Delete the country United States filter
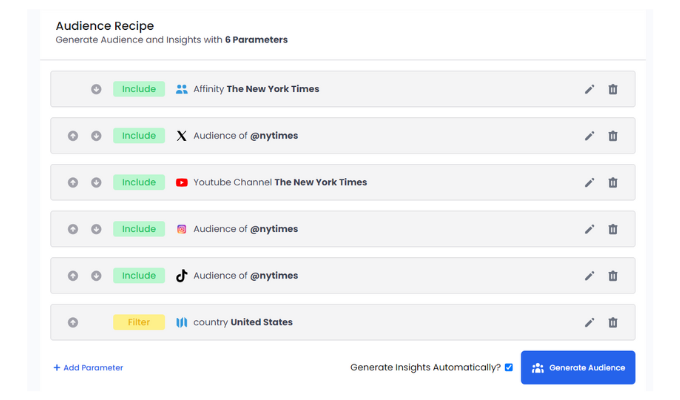Viewport: 680px width, 400px height. point(613,322)
